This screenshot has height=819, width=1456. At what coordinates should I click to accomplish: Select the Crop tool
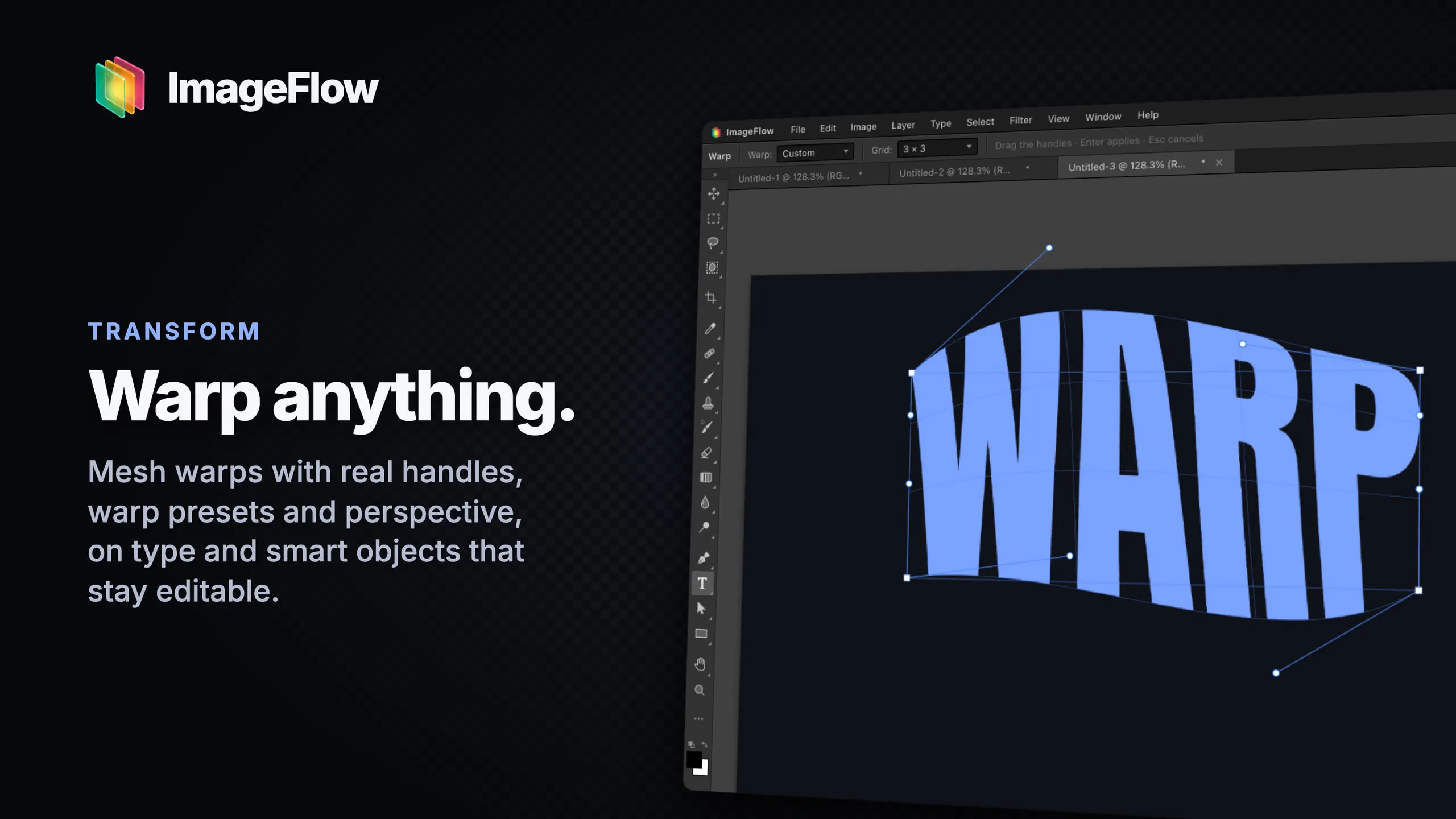tap(710, 297)
